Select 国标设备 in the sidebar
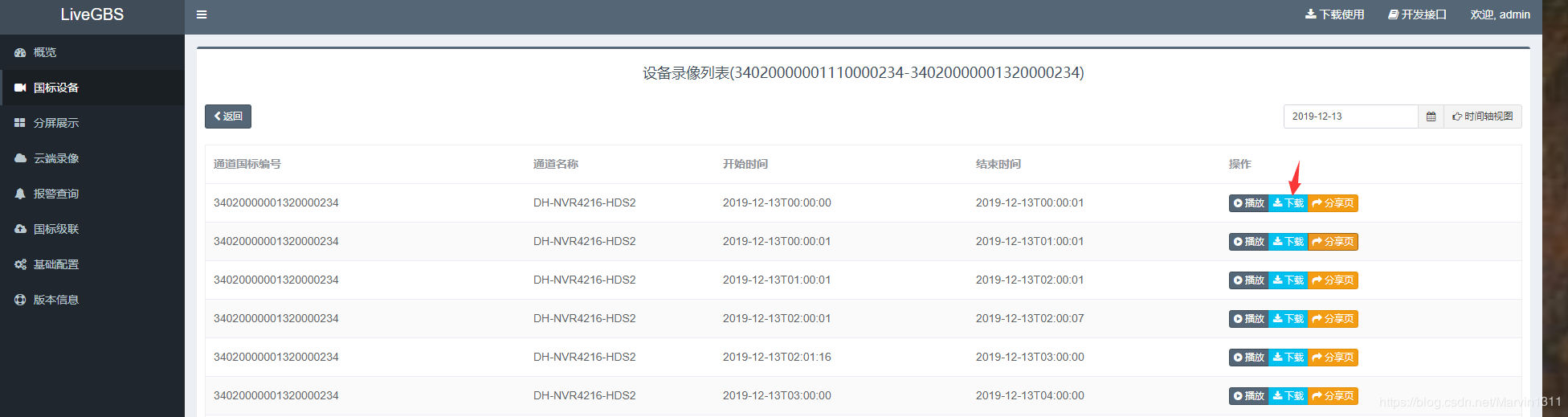This screenshot has height=417, width=1568. (x=92, y=88)
